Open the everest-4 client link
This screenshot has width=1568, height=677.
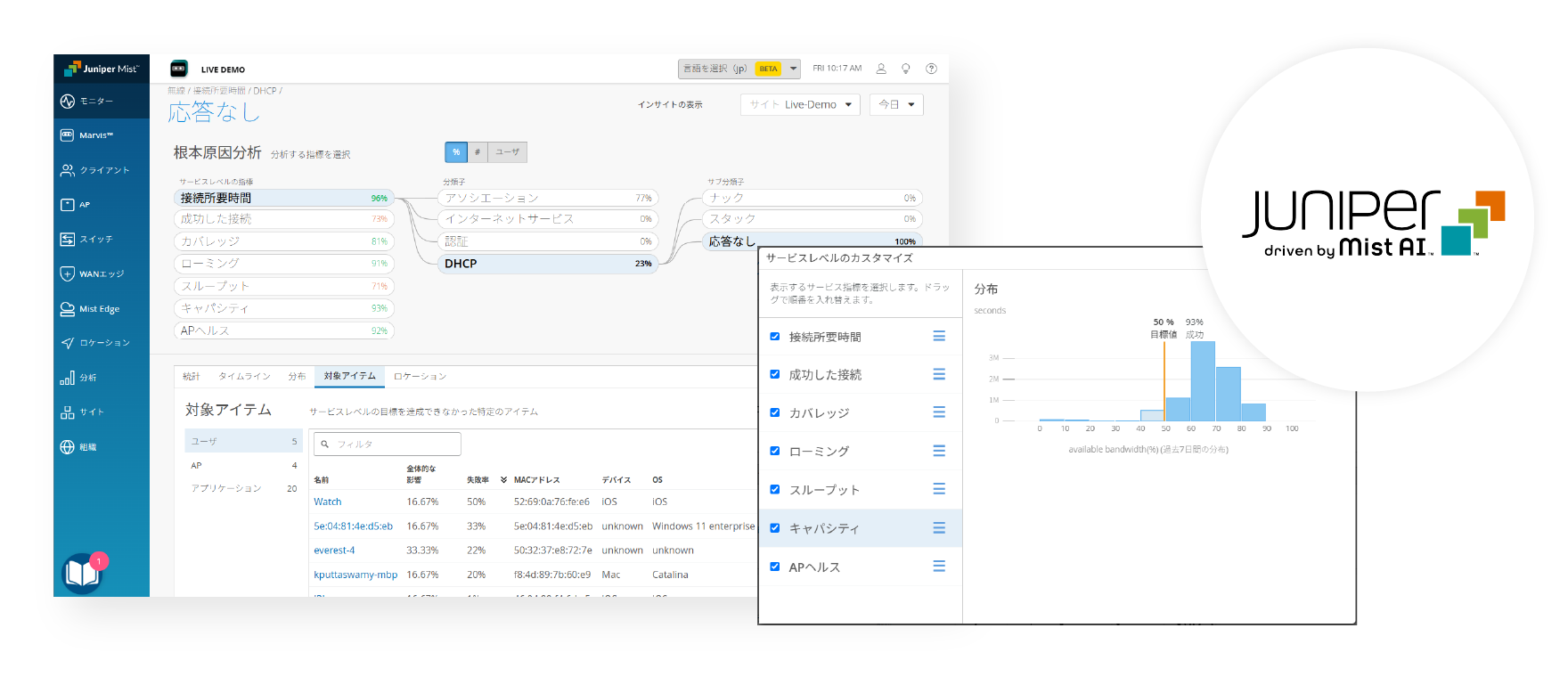[334, 551]
